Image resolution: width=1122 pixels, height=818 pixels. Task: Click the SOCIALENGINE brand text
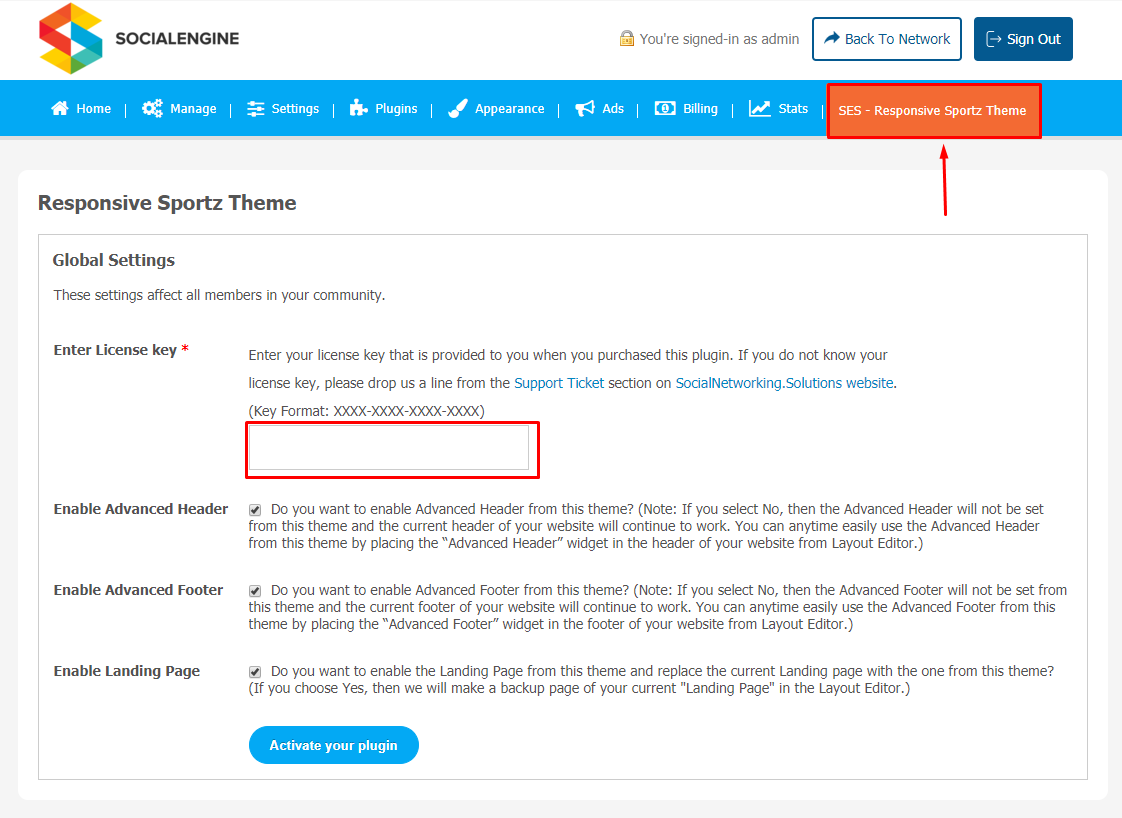click(177, 39)
